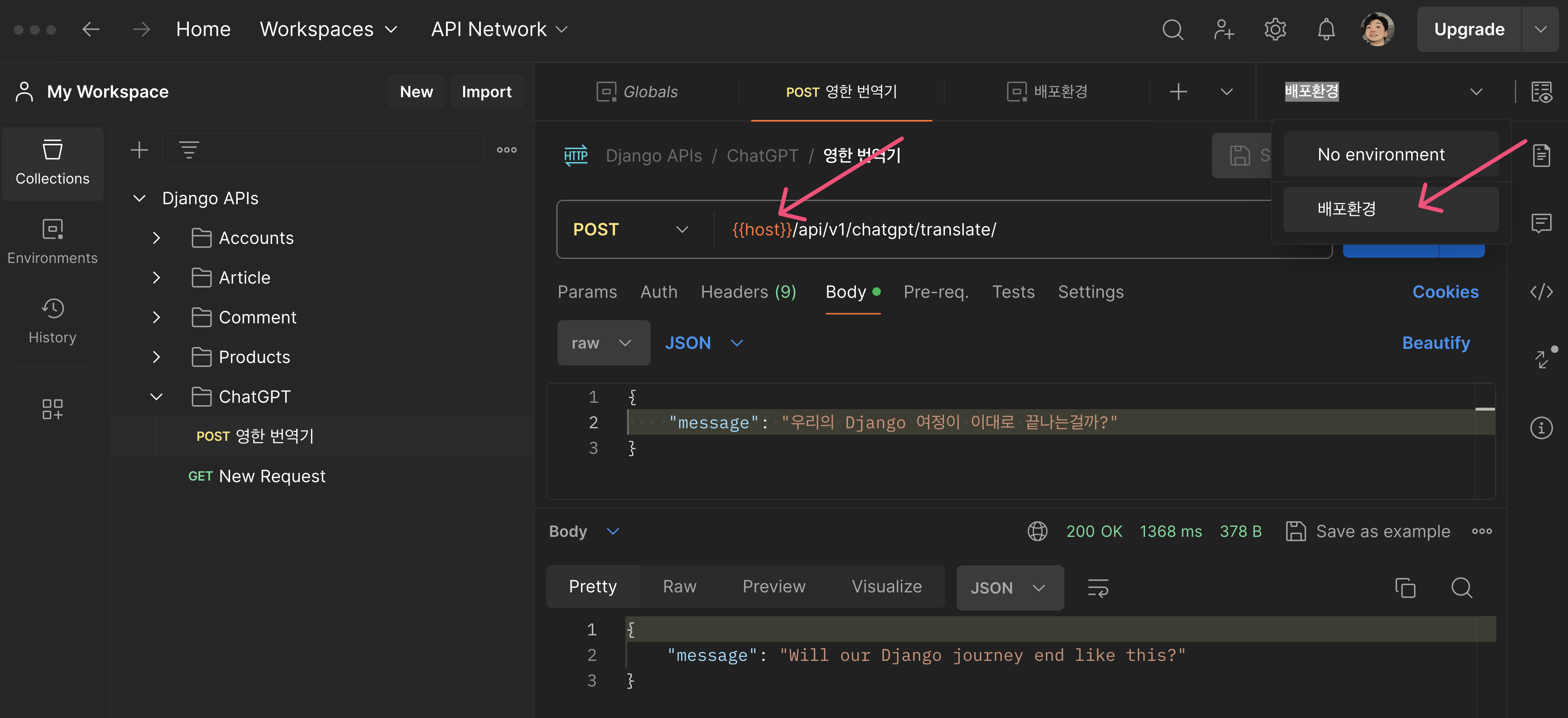Viewport: 1568px width, 718px height.
Task: Open the Collections sidebar panel
Action: point(52,162)
